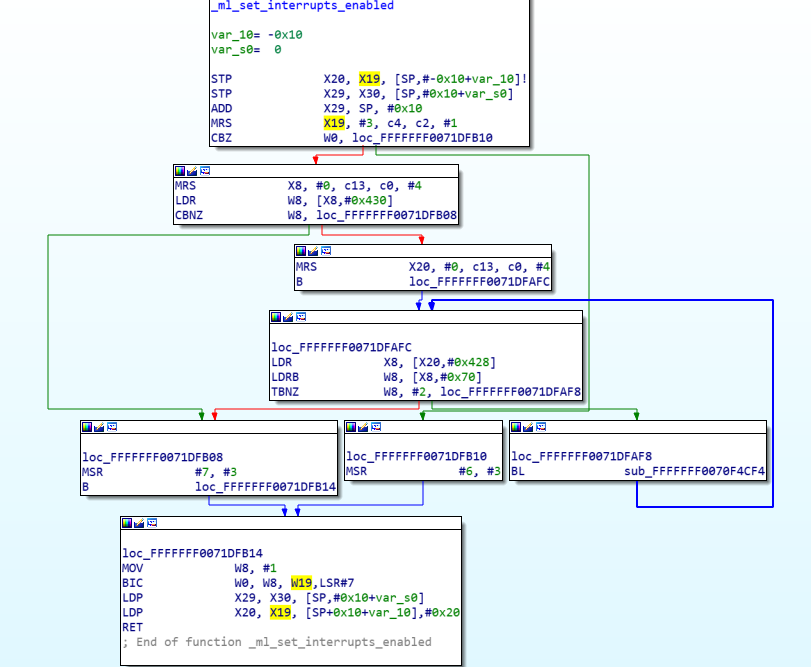Select the RET instruction
This screenshot has width=811, height=667.
[x=133, y=627]
